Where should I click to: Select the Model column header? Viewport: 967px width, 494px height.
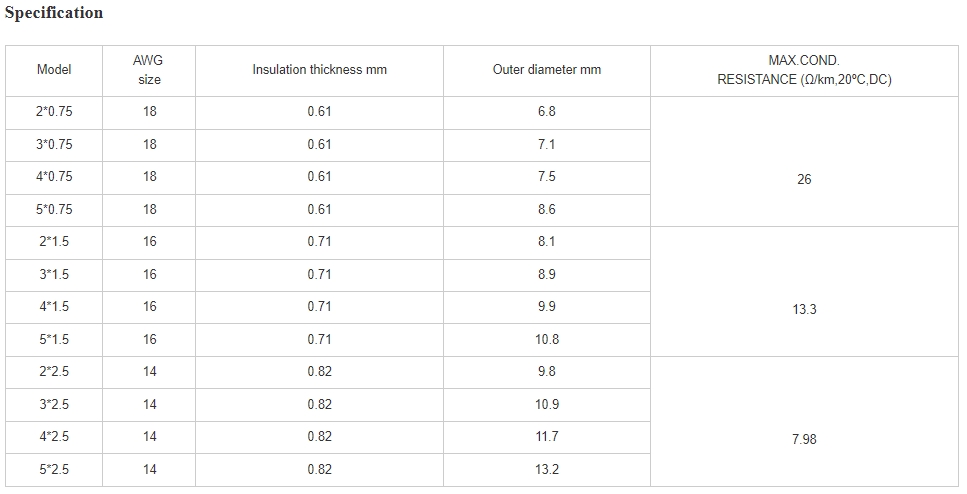tap(54, 70)
